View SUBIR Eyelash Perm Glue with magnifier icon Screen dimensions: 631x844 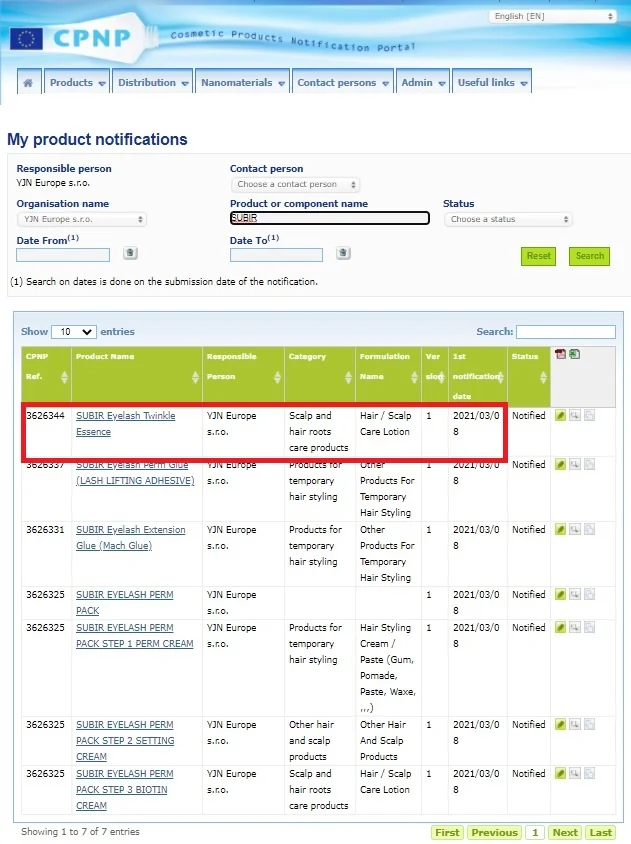pos(575,465)
